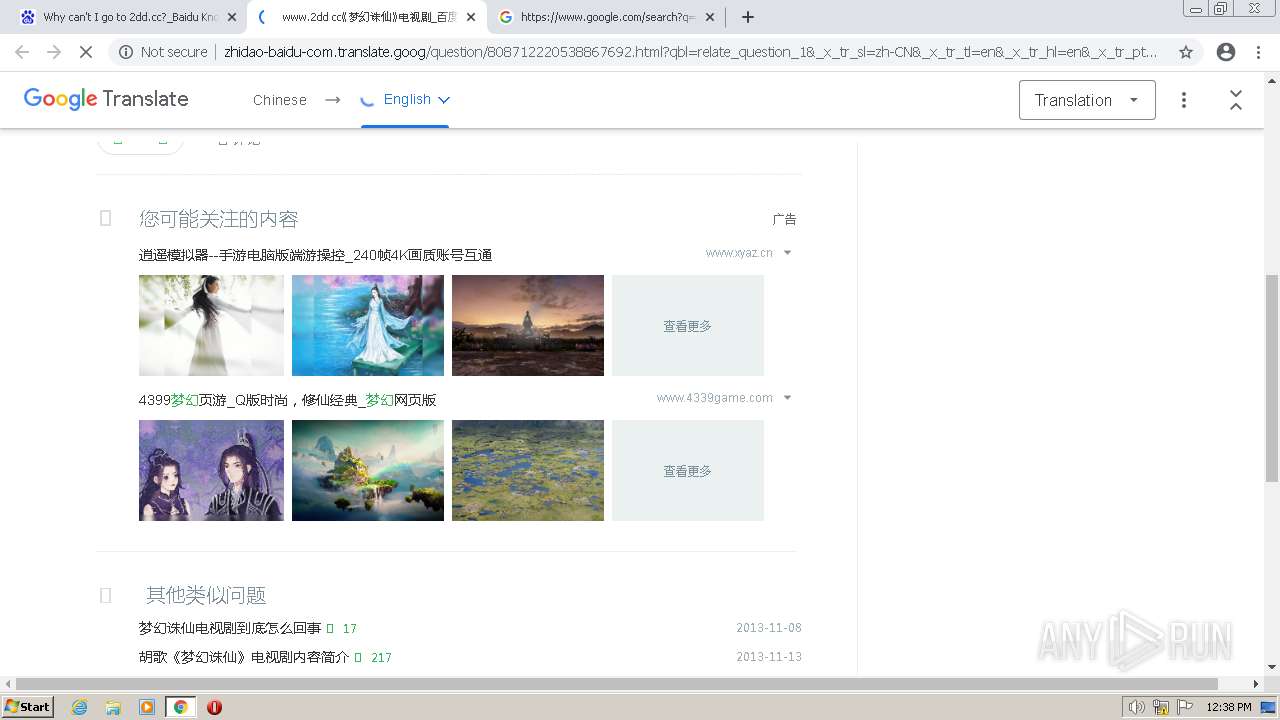Open Windows Explorer from the taskbar
The height and width of the screenshot is (720, 1280).
point(113,707)
